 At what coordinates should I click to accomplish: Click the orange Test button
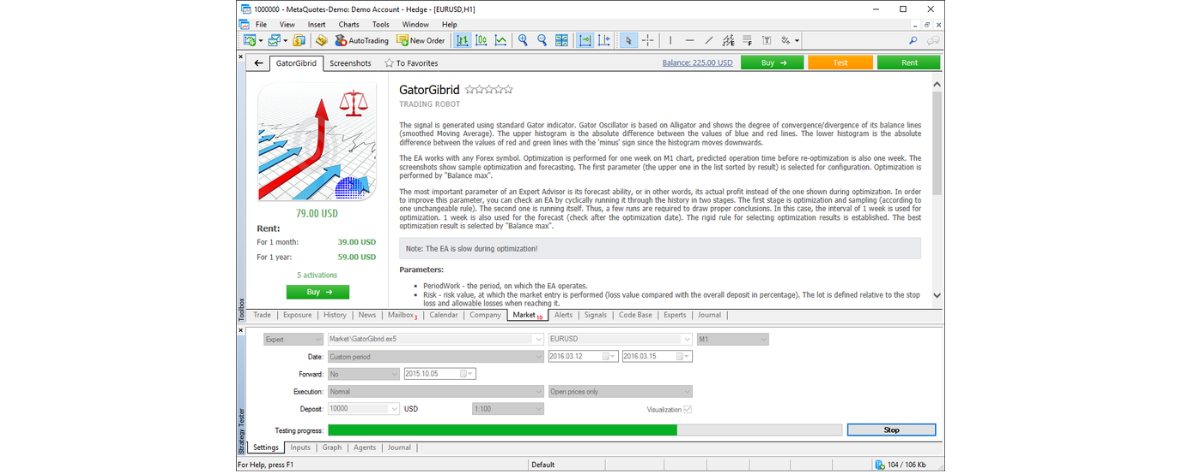841,63
